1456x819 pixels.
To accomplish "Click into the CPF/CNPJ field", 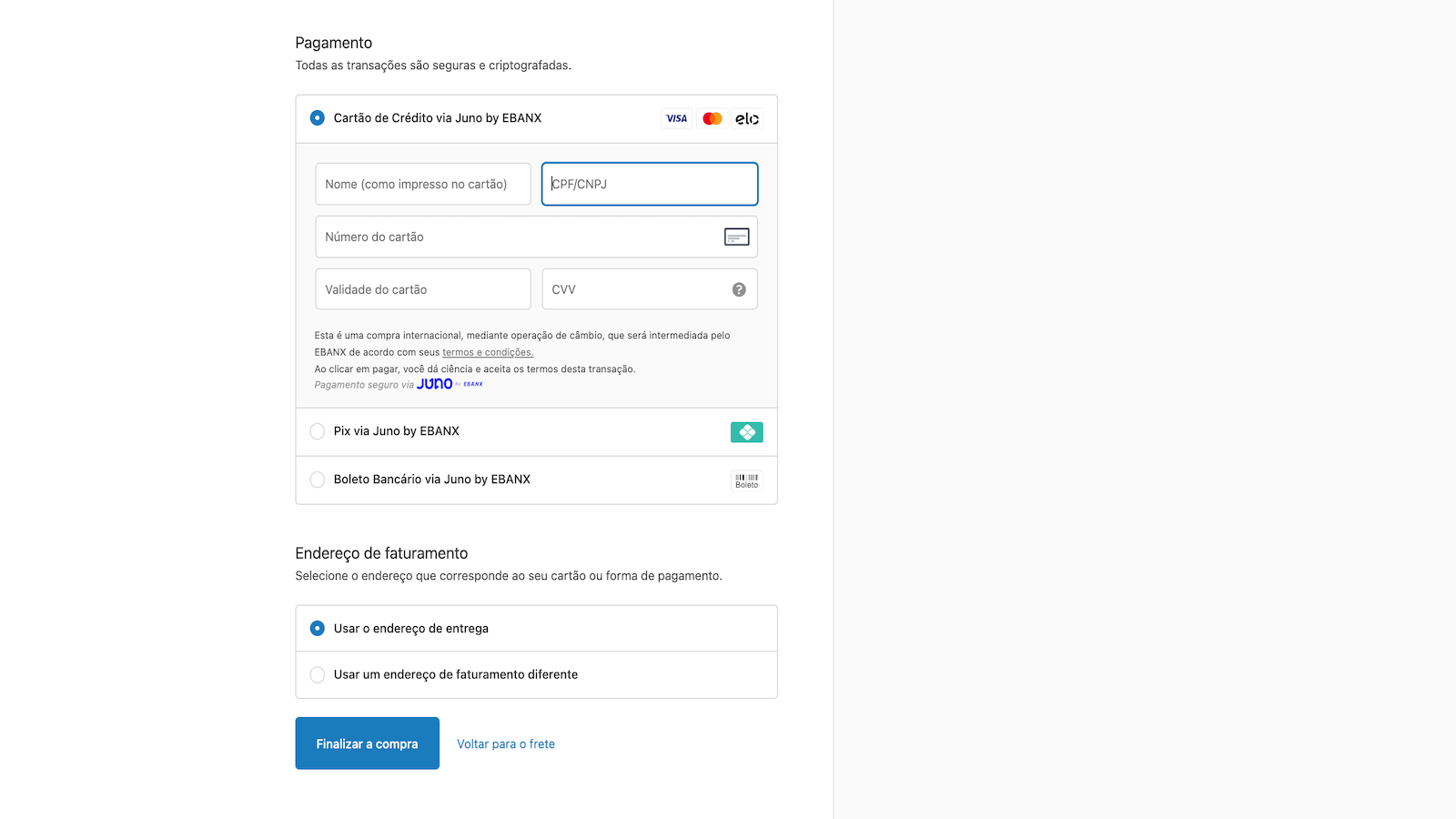I will pyautogui.click(x=650, y=184).
